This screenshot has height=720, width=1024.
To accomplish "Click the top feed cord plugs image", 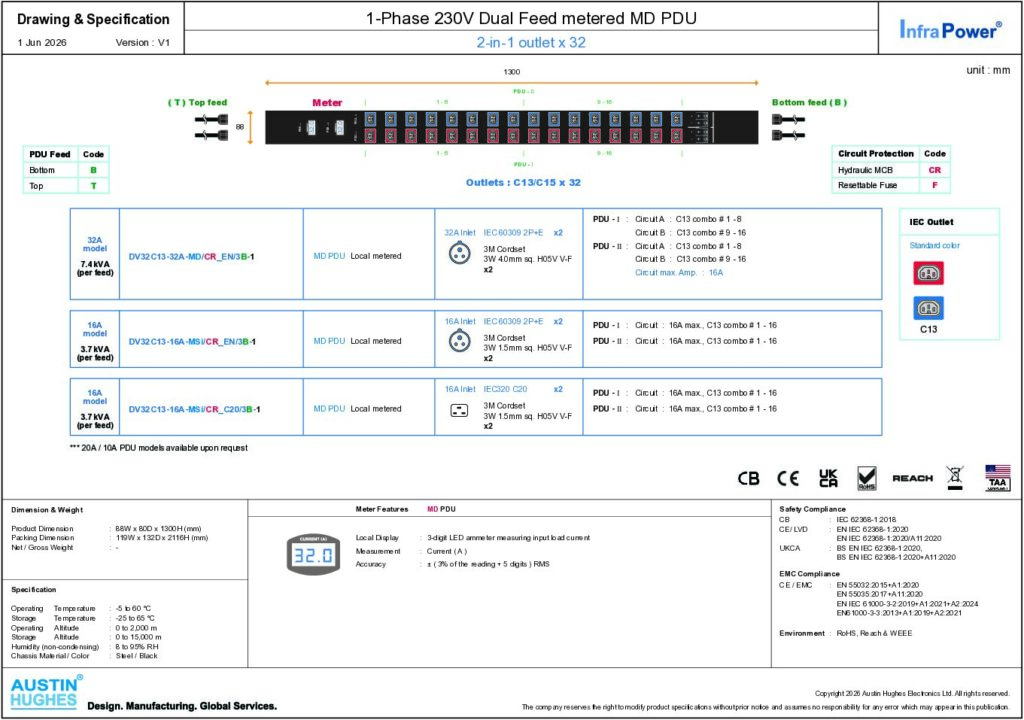I will click(211, 127).
